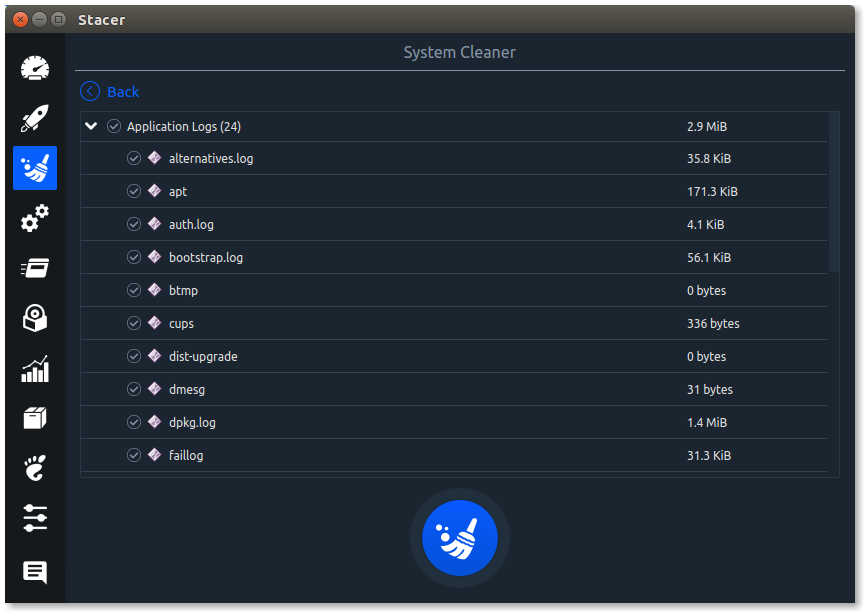The image size is (864, 612).
Task: Click the Back arrow circle icon
Action: 90,91
